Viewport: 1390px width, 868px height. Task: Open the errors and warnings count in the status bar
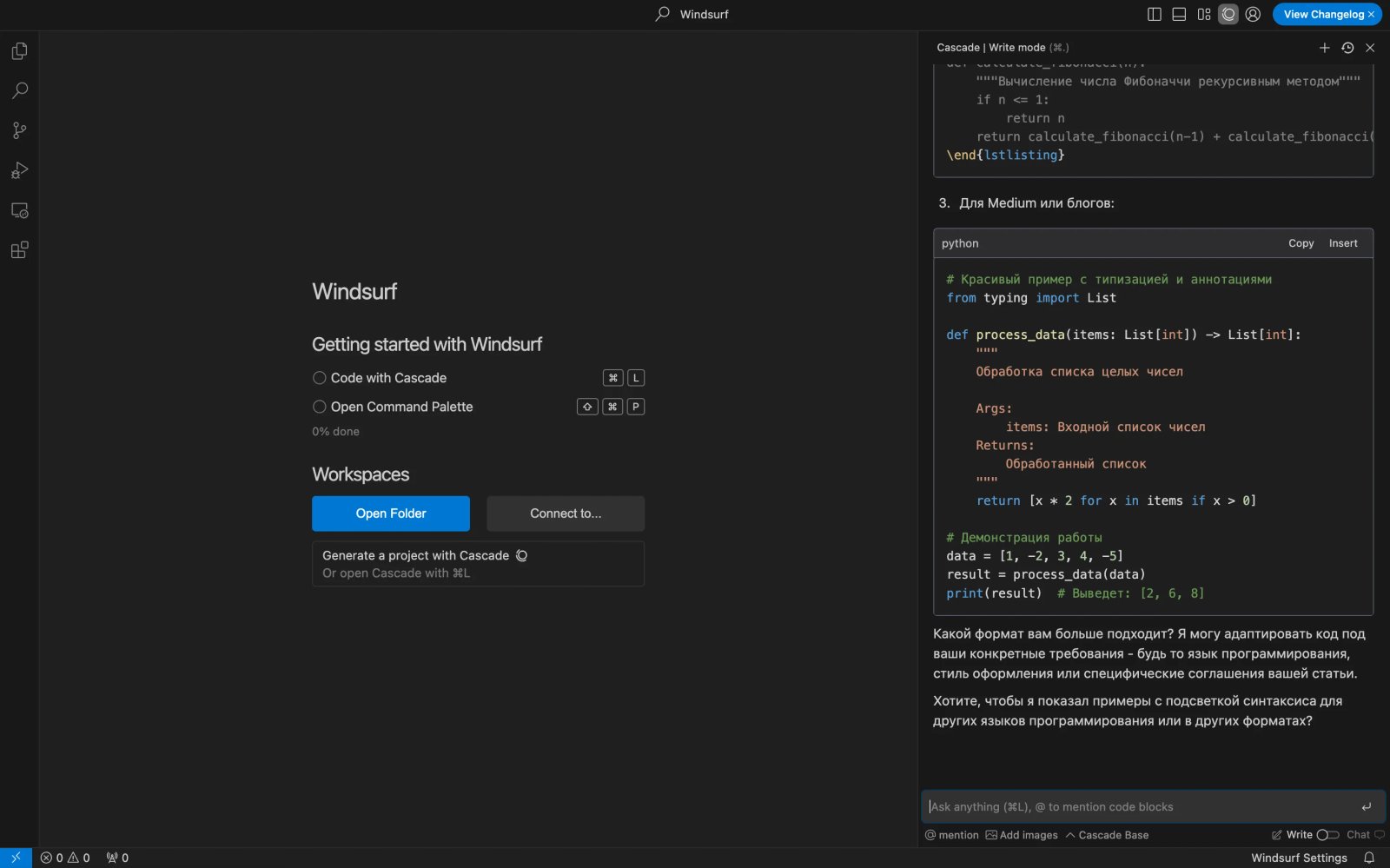coord(65,858)
